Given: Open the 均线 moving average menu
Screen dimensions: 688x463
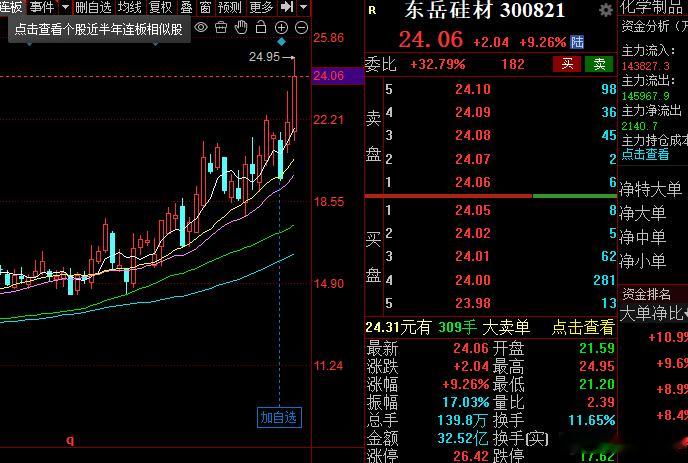Looking at the screenshot, I should click(x=130, y=7).
